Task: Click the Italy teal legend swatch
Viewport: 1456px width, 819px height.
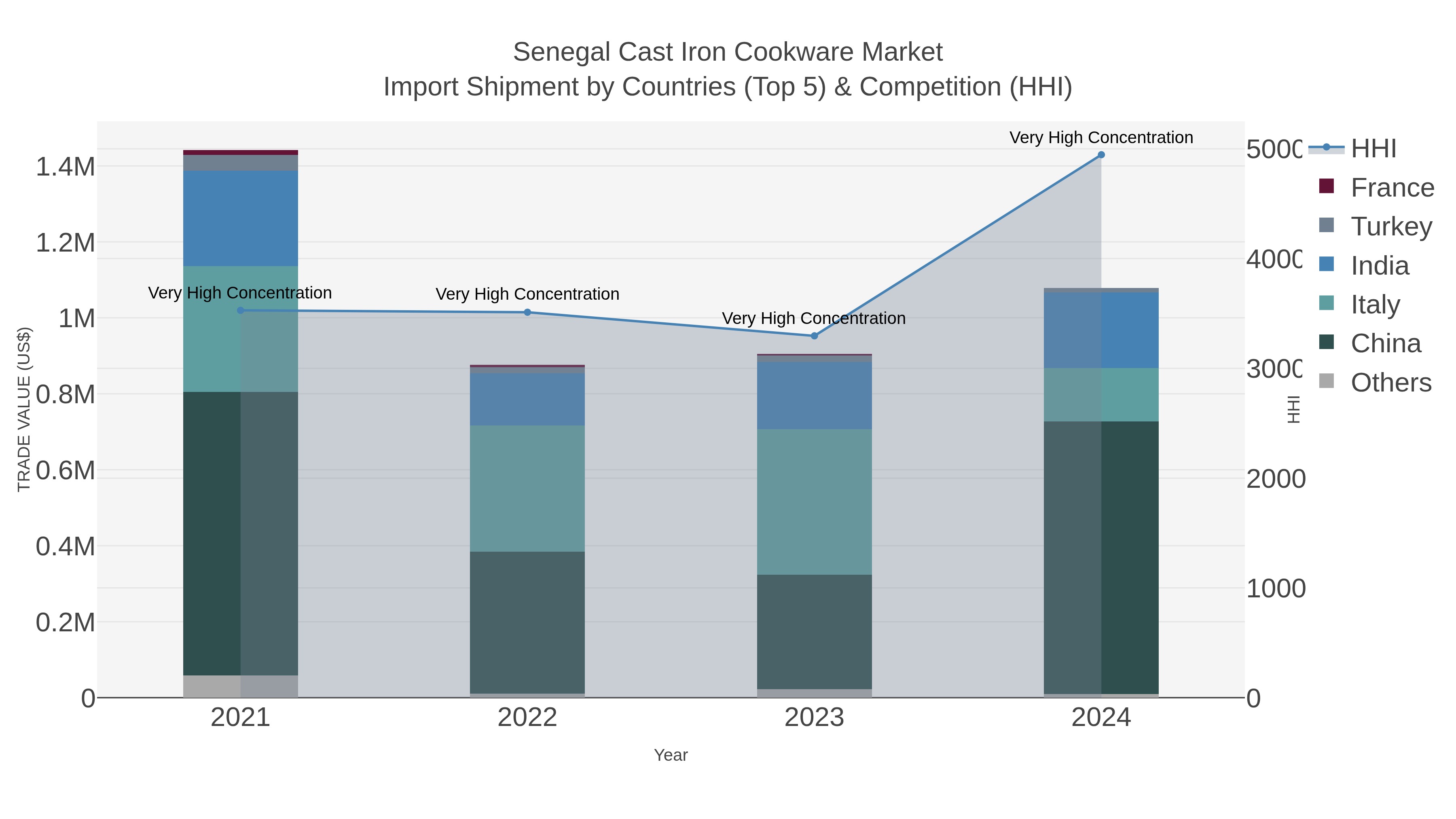Action: [x=1326, y=303]
